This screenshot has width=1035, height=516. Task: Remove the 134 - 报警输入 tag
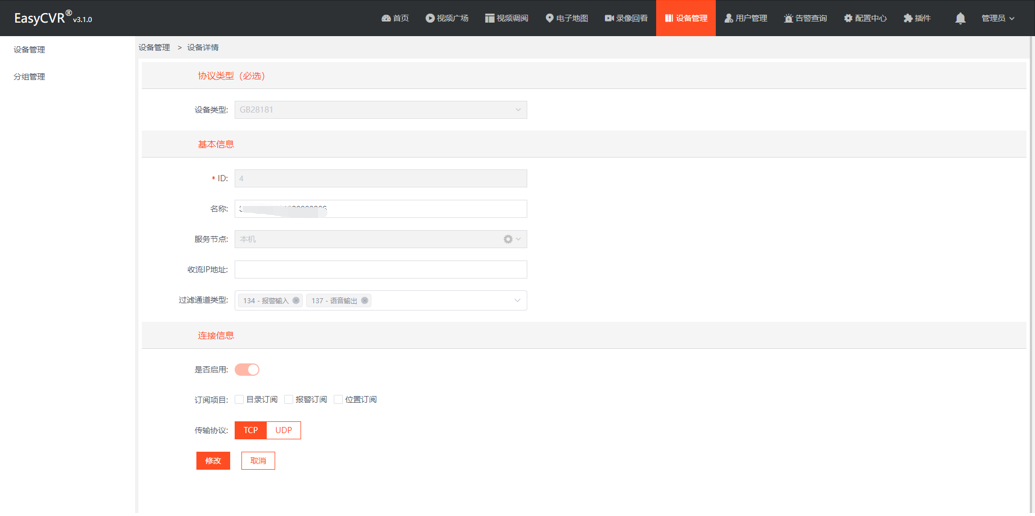pos(296,300)
